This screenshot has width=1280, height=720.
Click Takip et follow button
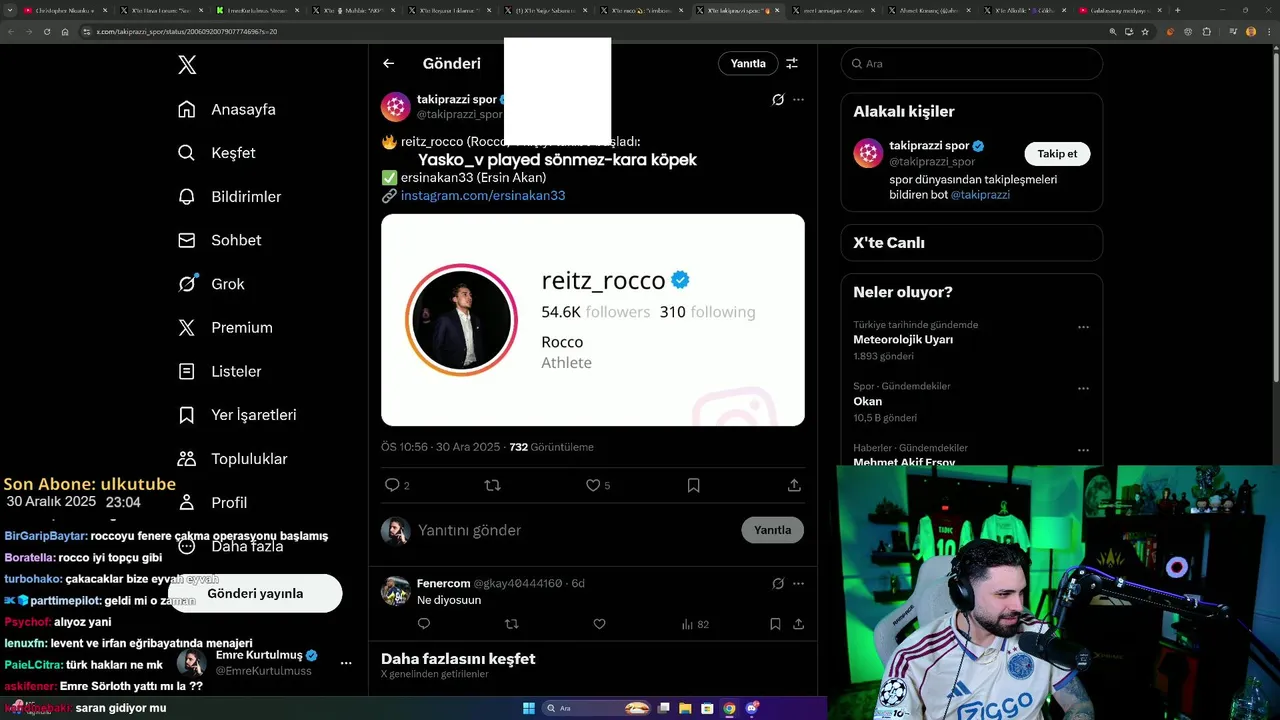(1057, 154)
